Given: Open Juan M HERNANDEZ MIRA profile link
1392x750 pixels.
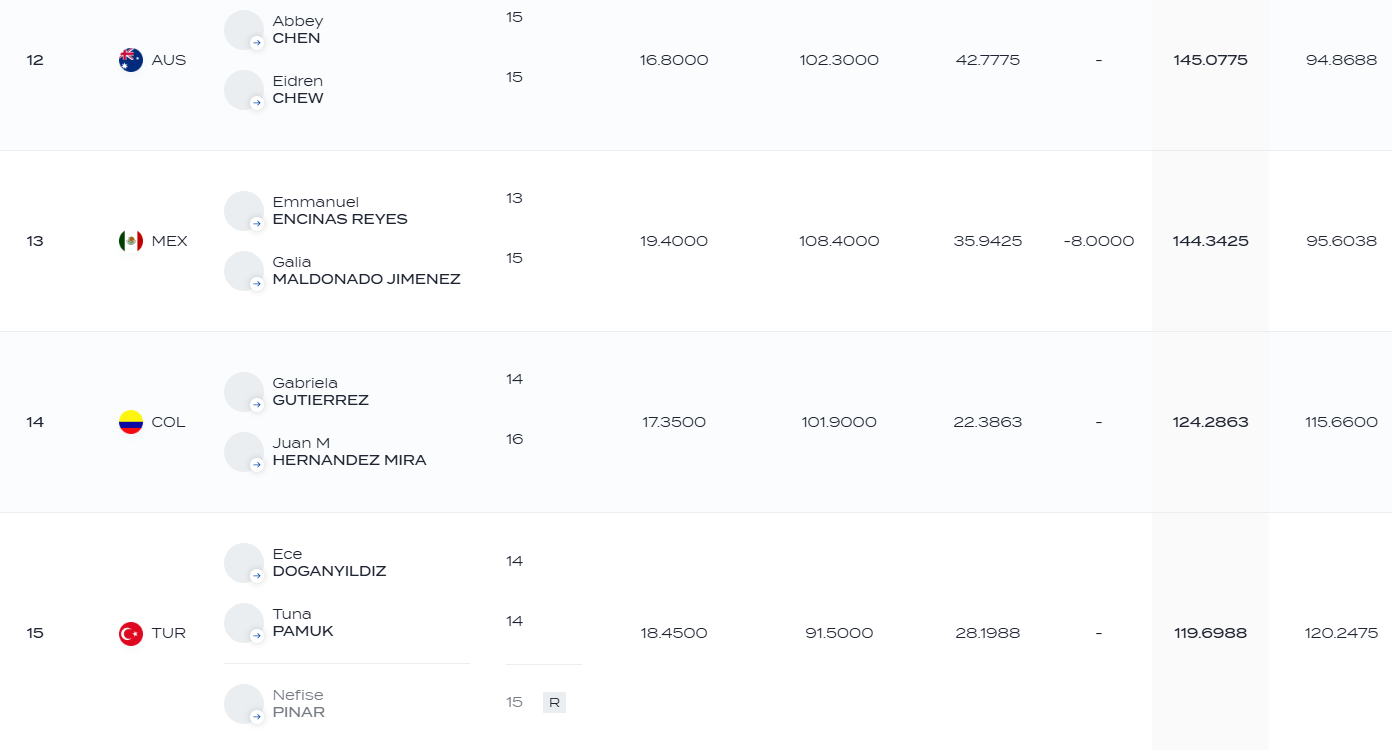Looking at the screenshot, I should tap(349, 452).
